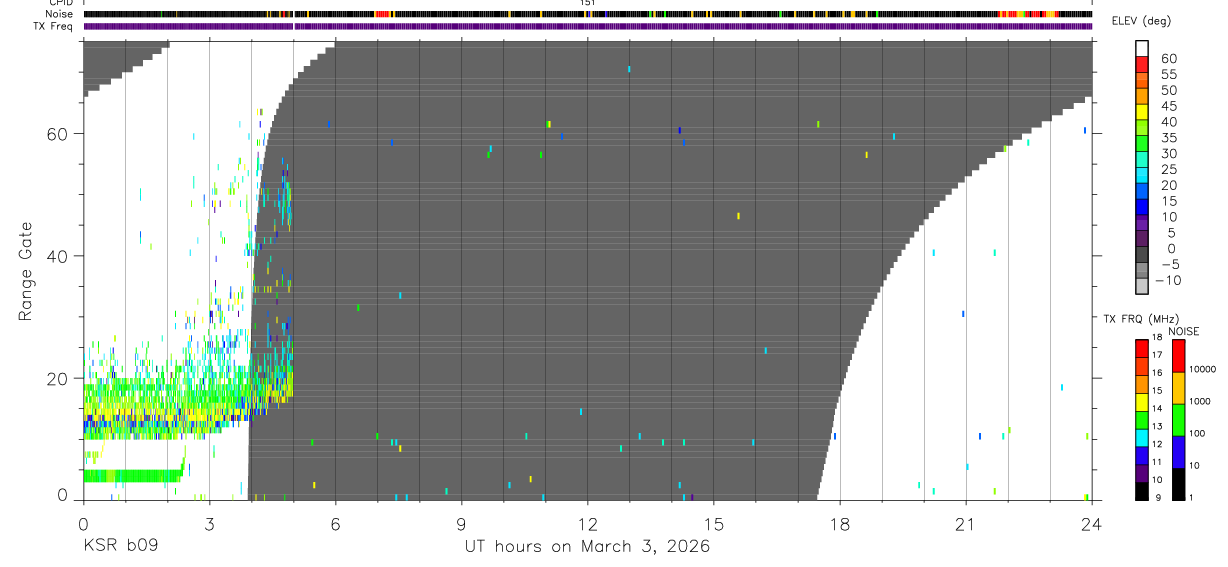Click the NOISE legend title

click(x=1184, y=331)
